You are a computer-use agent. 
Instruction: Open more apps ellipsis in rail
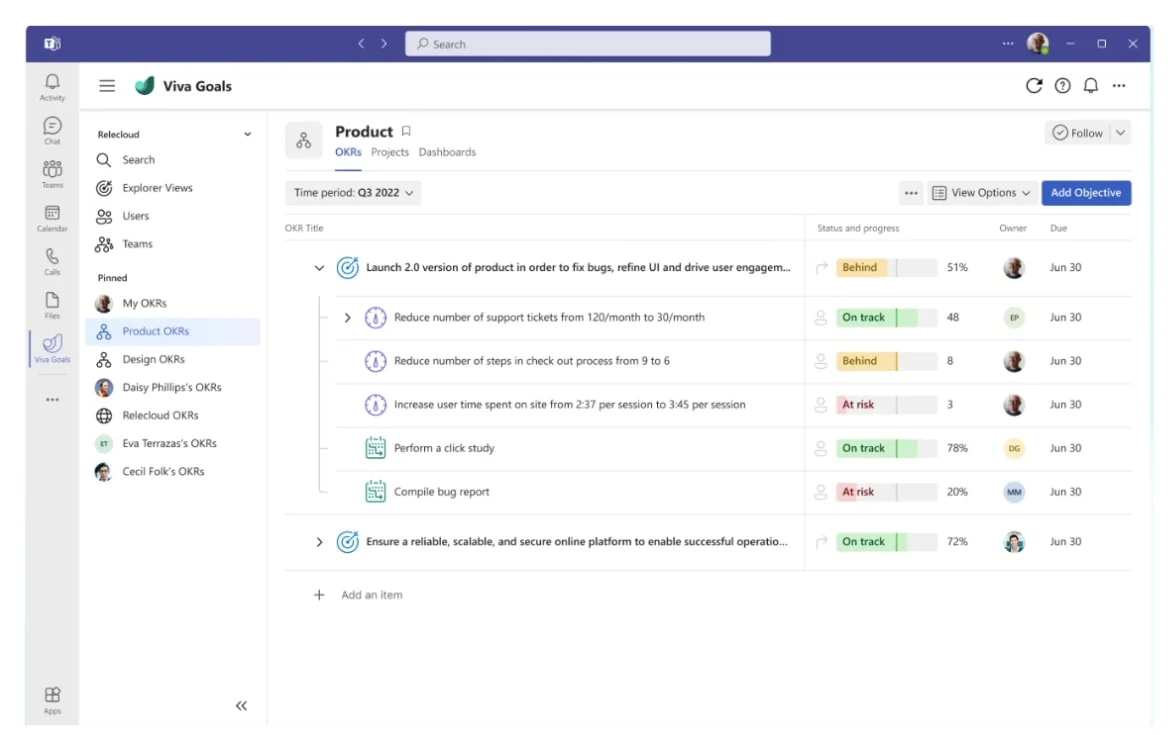pyautogui.click(x=52, y=400)
